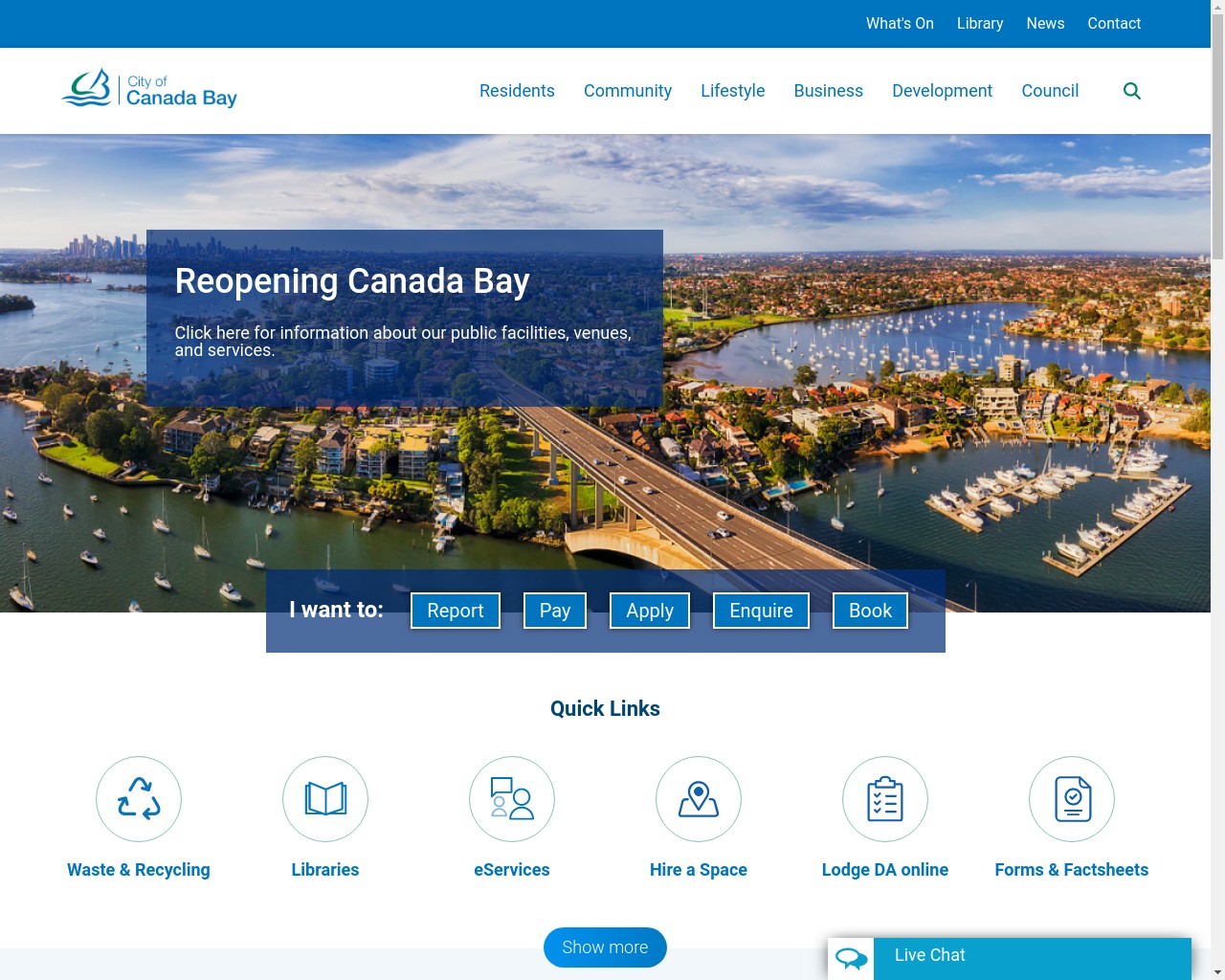Open the Reopening Canada Bay information link

(x=403, y=316)
